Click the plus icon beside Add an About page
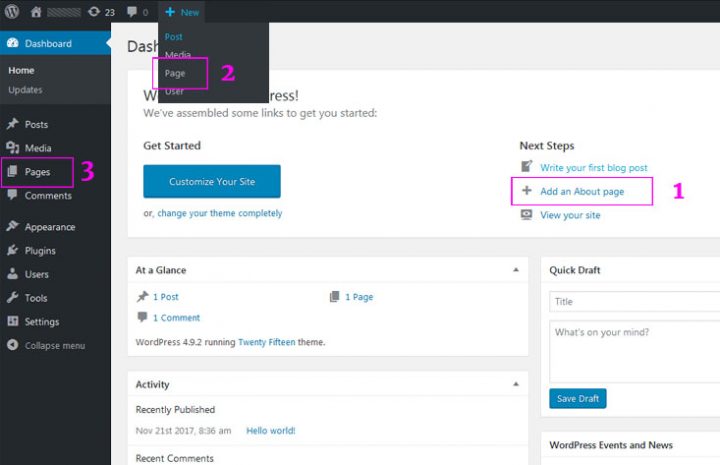 point(527,190)
